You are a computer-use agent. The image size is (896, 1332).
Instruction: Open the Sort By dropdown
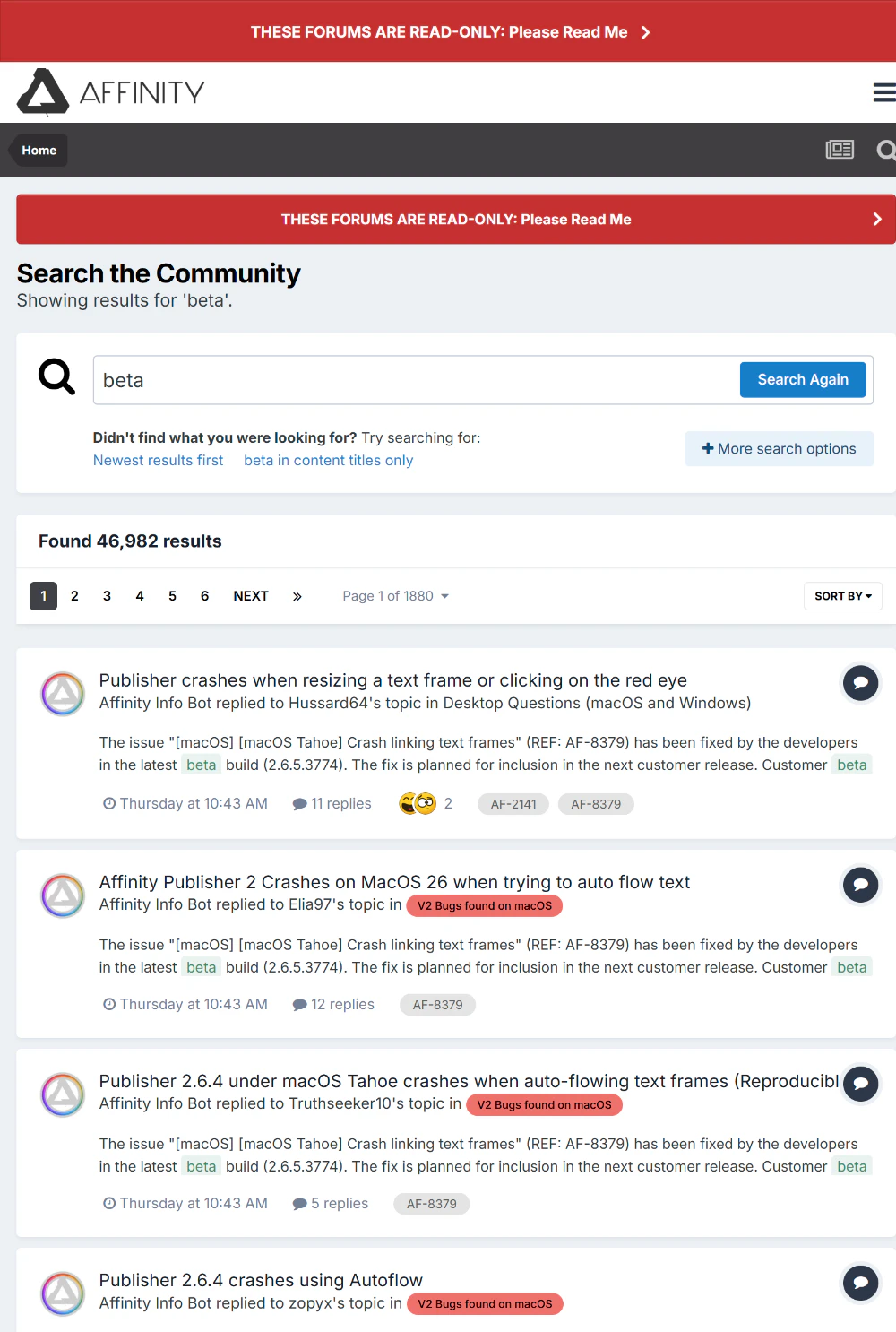tap(843, 596)
